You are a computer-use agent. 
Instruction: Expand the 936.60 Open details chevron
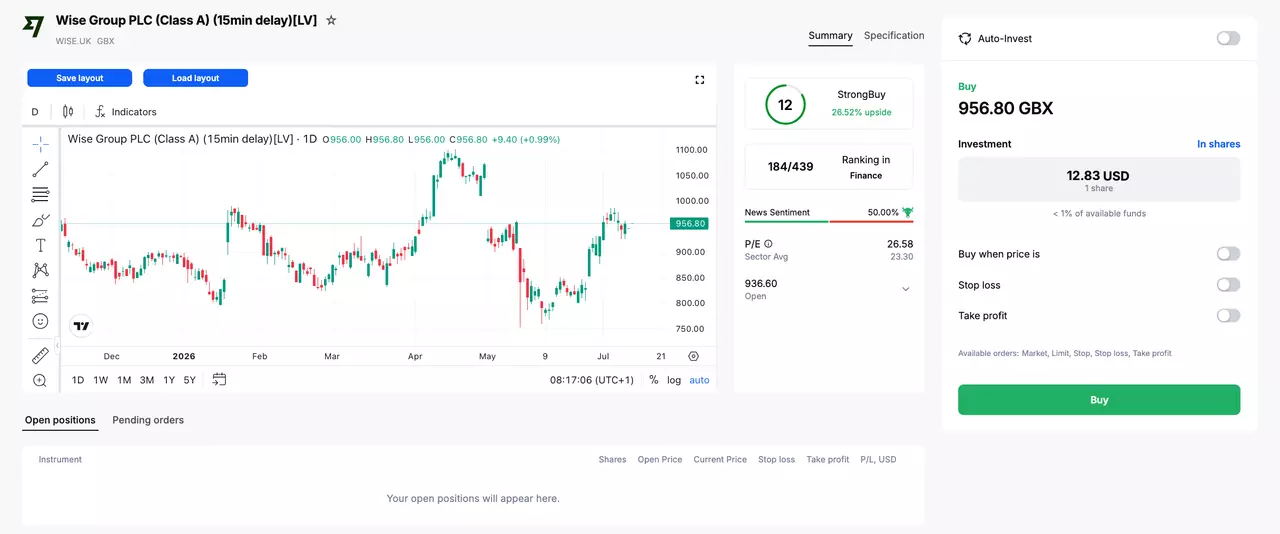pyautogui.click(x=906, y=289)
